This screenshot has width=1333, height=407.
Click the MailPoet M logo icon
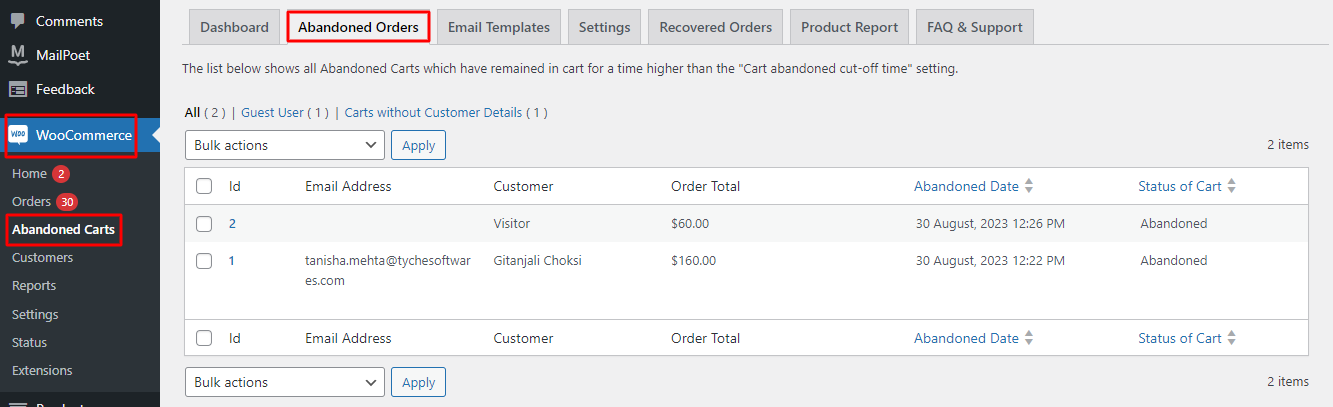pos(18,54)
